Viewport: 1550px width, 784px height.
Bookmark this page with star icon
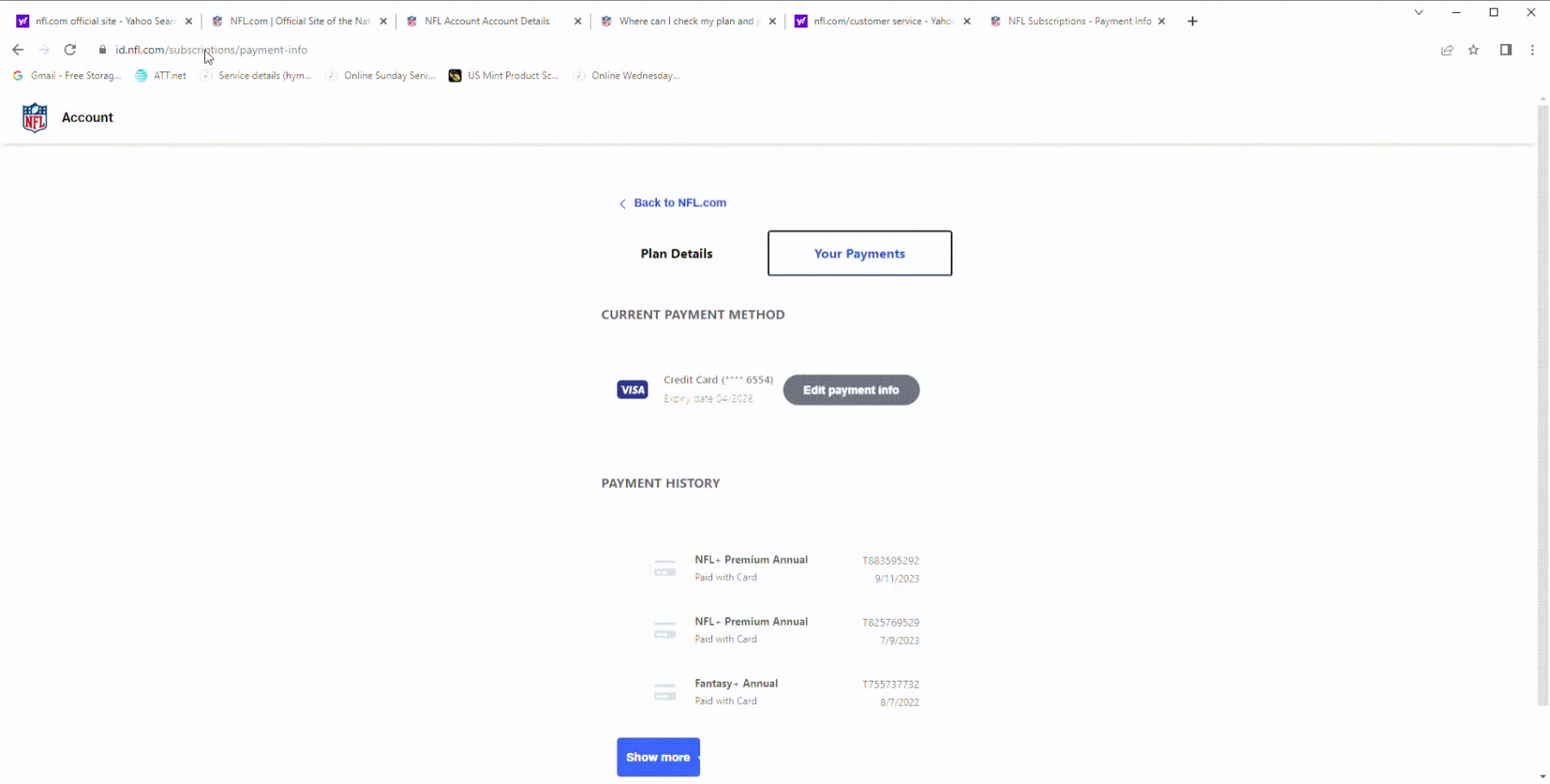(x=1473, y=50)
